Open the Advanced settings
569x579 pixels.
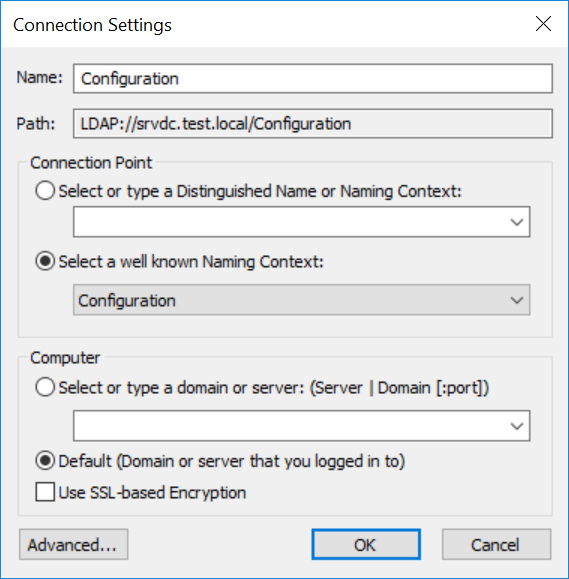[73, 544]
